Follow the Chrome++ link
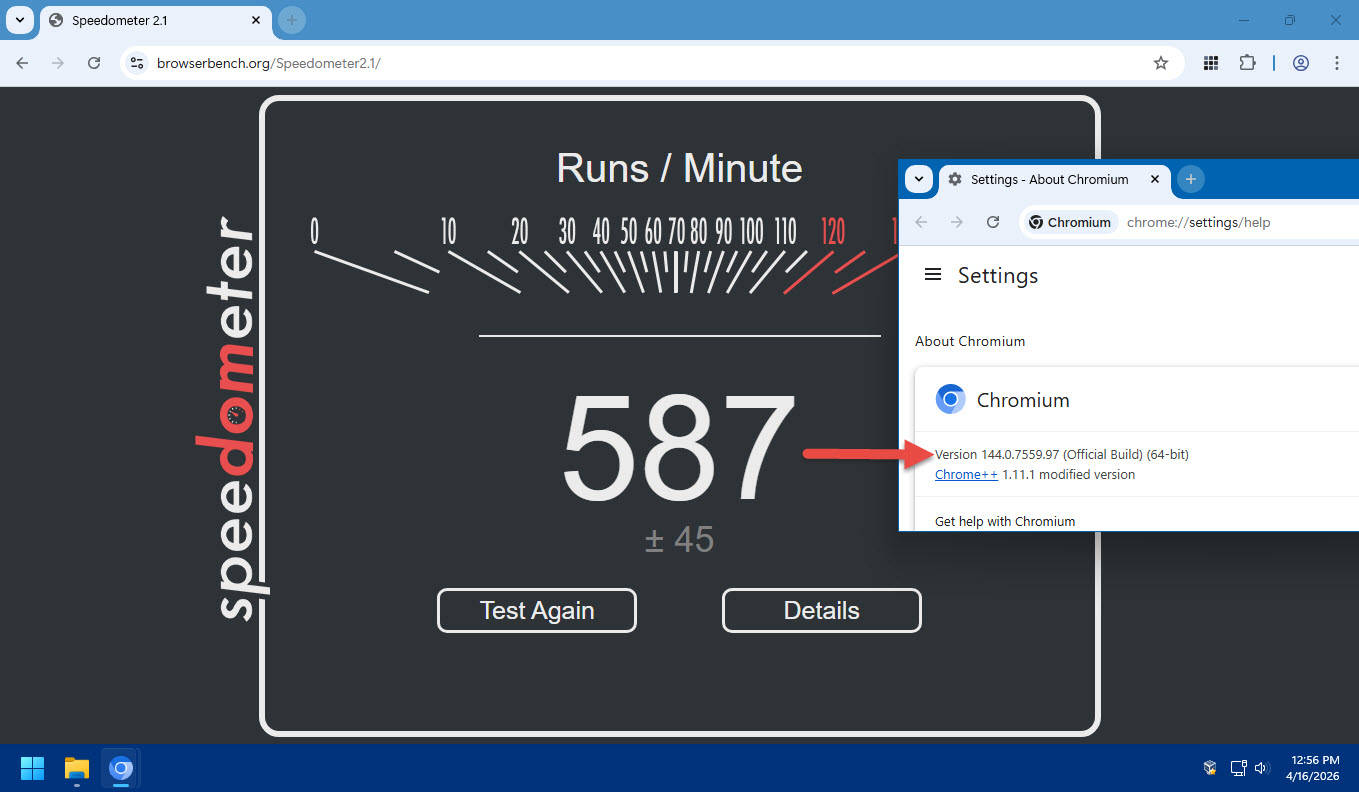 coord(965,475)
